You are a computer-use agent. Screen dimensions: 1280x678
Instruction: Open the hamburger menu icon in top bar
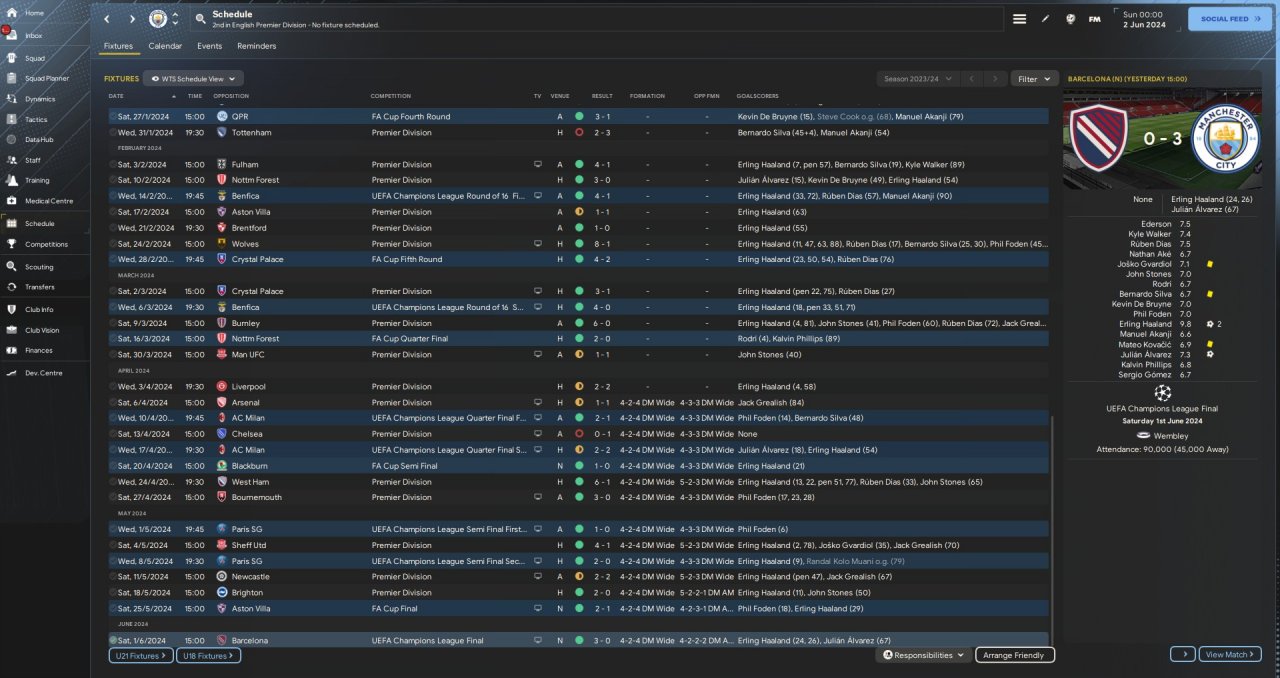[x=1019, y=19]
